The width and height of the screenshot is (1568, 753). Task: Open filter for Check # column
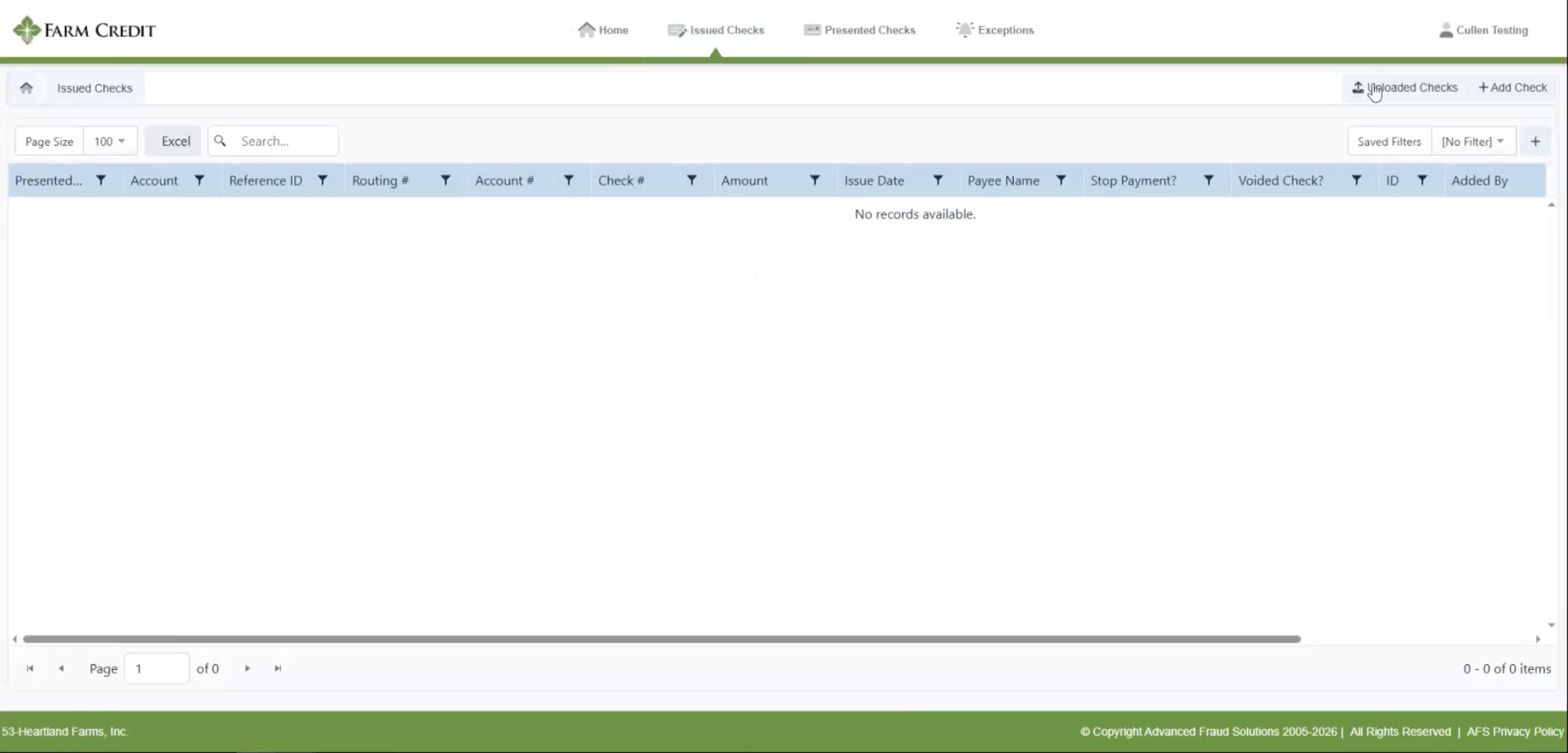(x=691, y=180)
